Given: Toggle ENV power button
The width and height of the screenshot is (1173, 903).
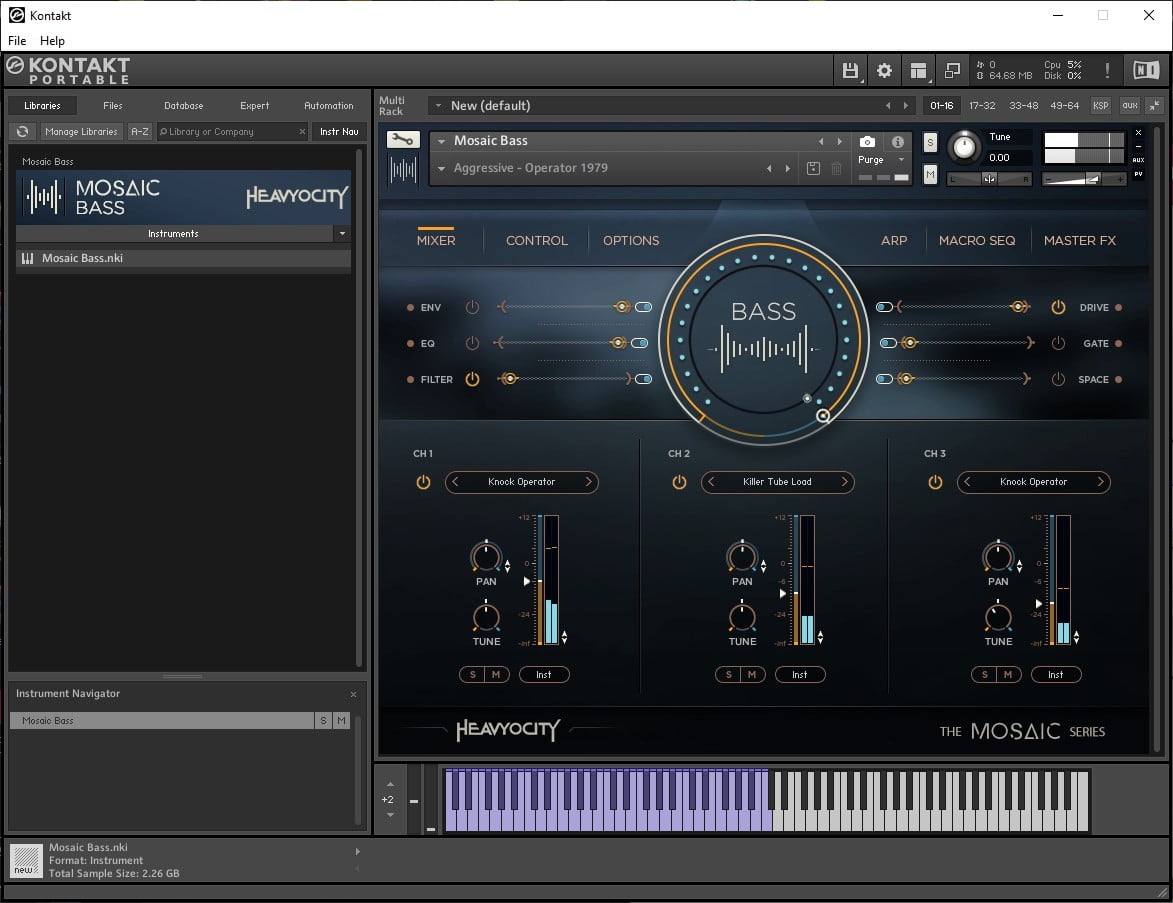Looking at the screenshot, I should coord(472,307).
